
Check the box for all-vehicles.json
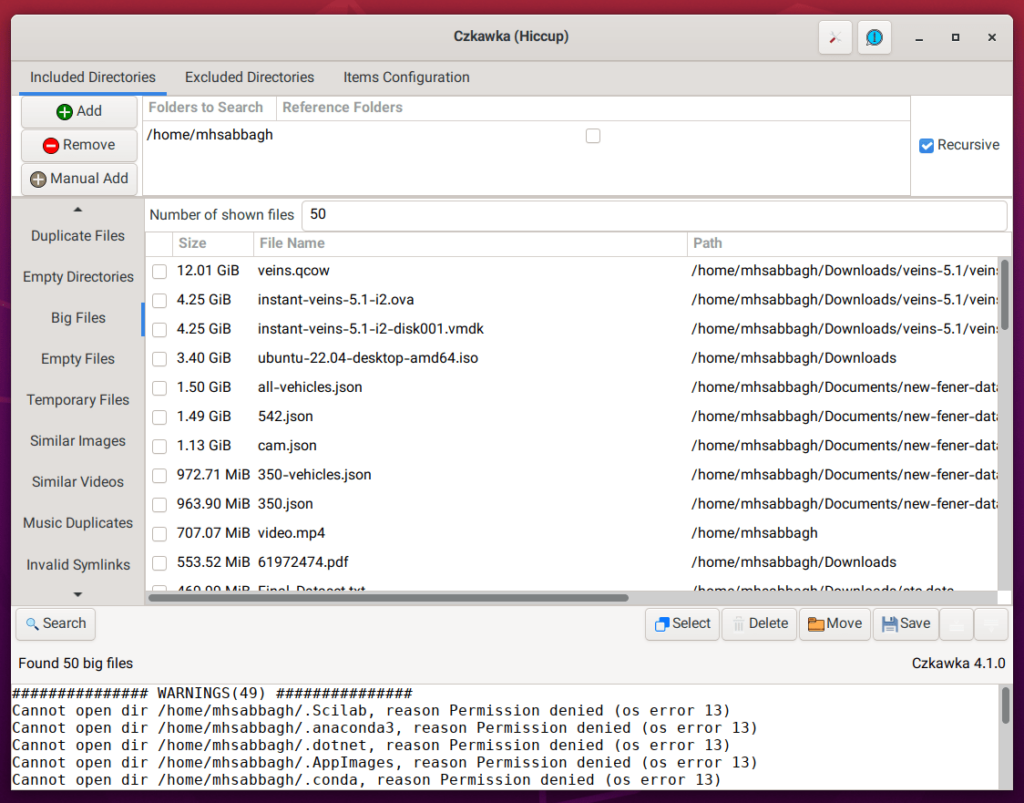[x=159, y=388]
